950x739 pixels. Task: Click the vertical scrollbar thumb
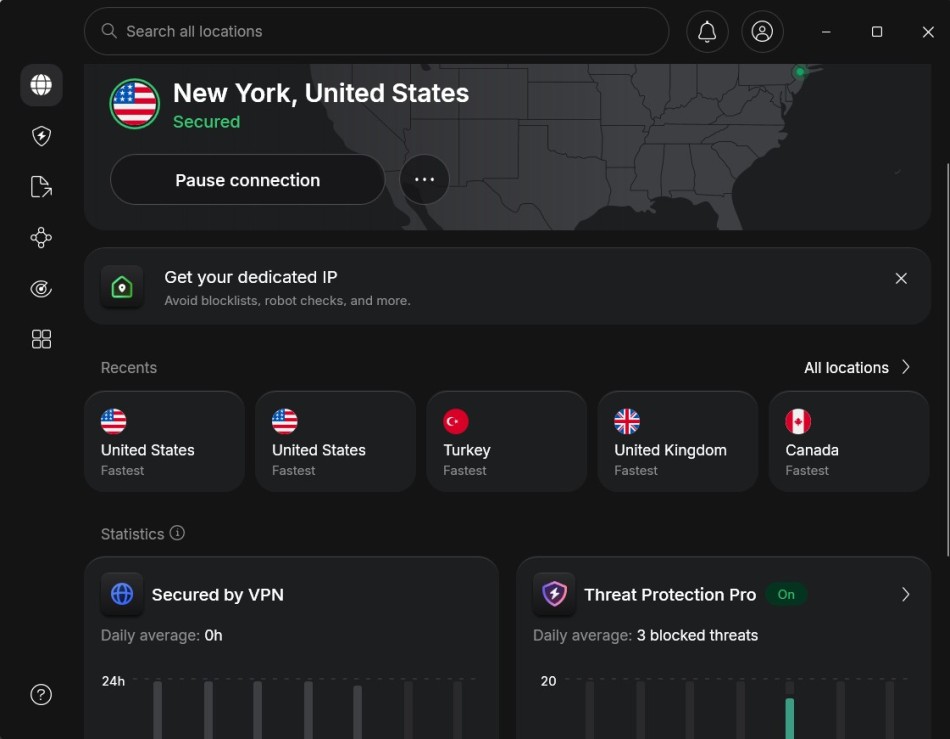coord(947,359)
